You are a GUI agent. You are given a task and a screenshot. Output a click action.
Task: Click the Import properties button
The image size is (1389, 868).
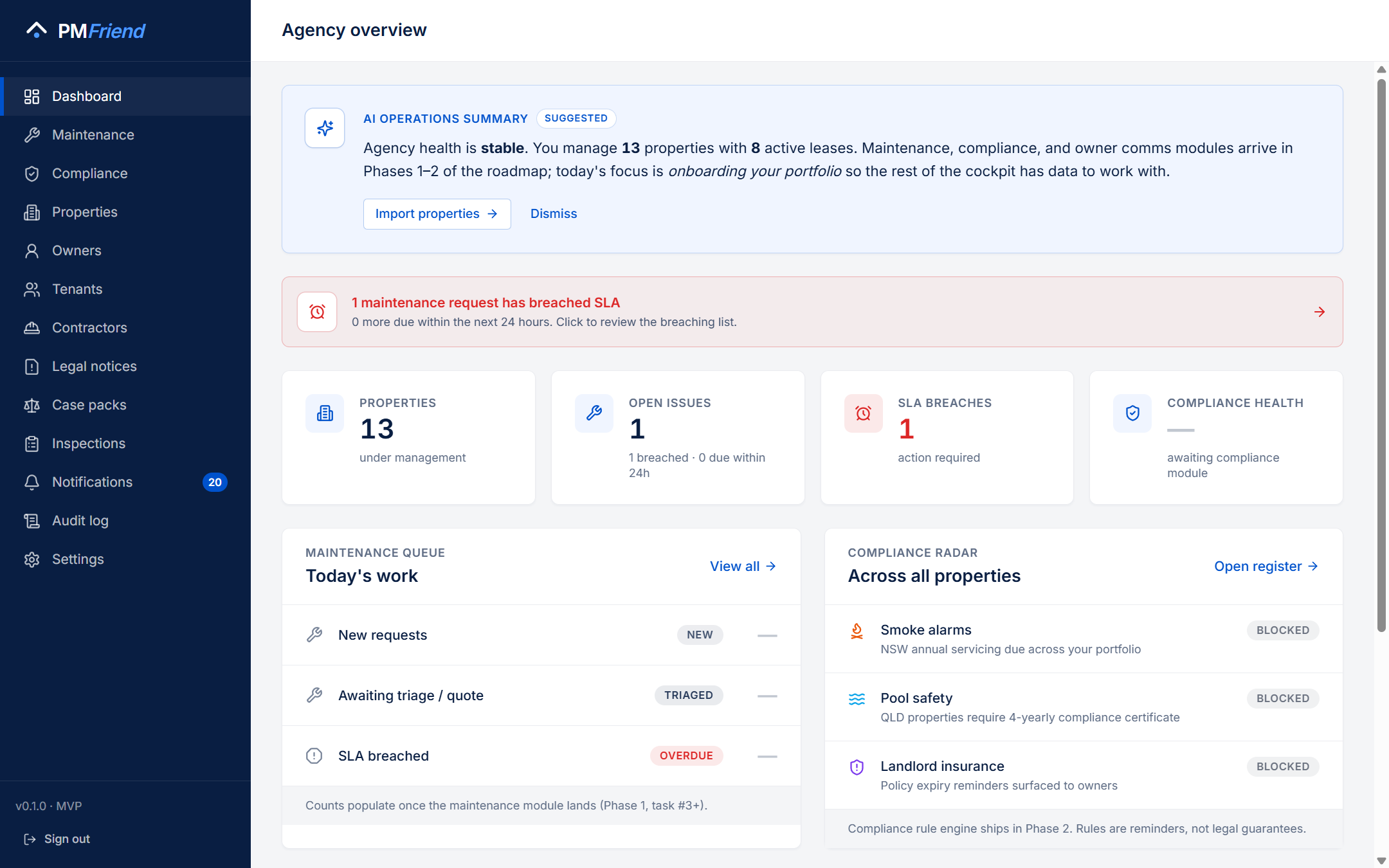tap(437, 214)
